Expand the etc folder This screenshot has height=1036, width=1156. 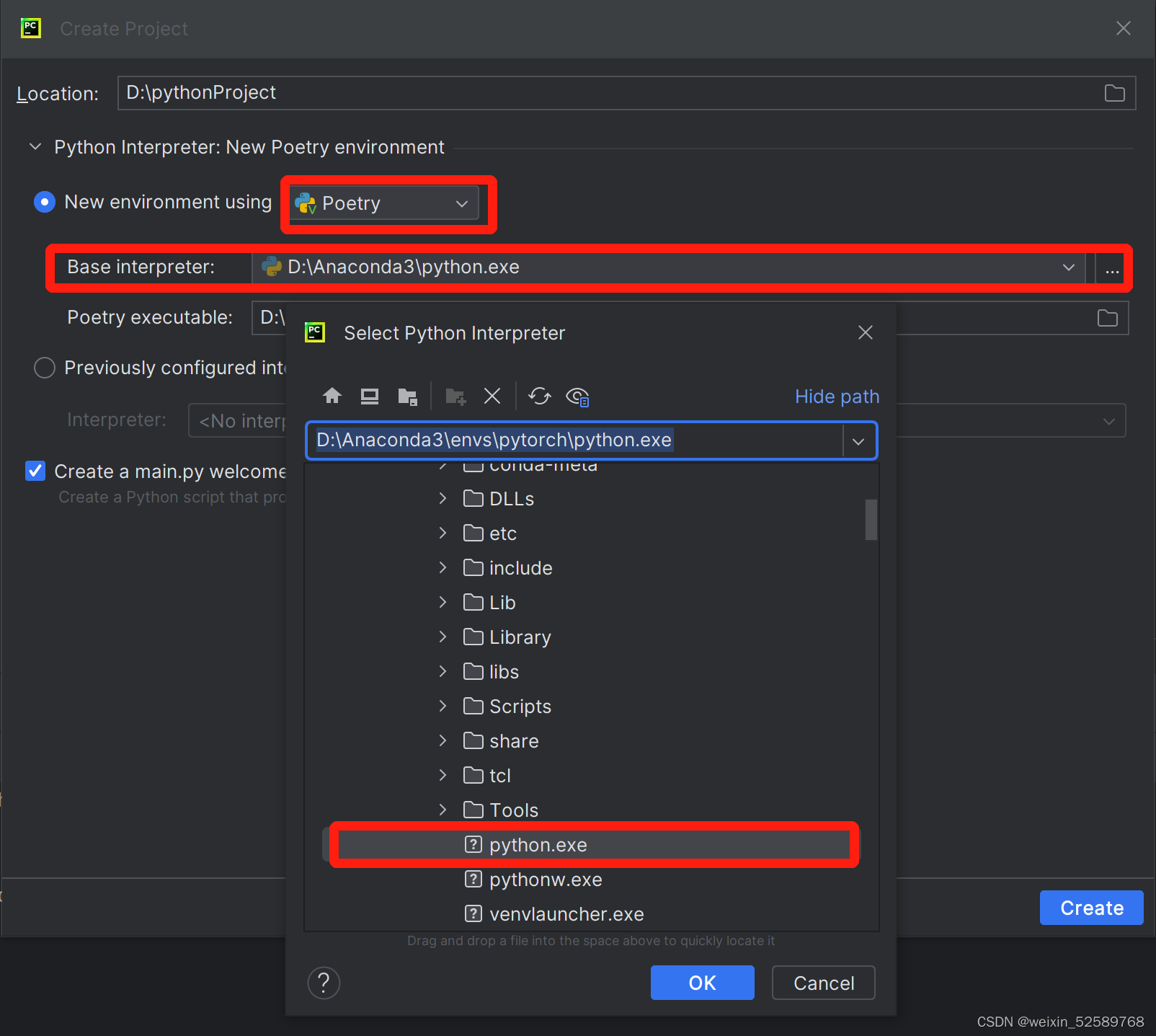[x=443, y=533]
